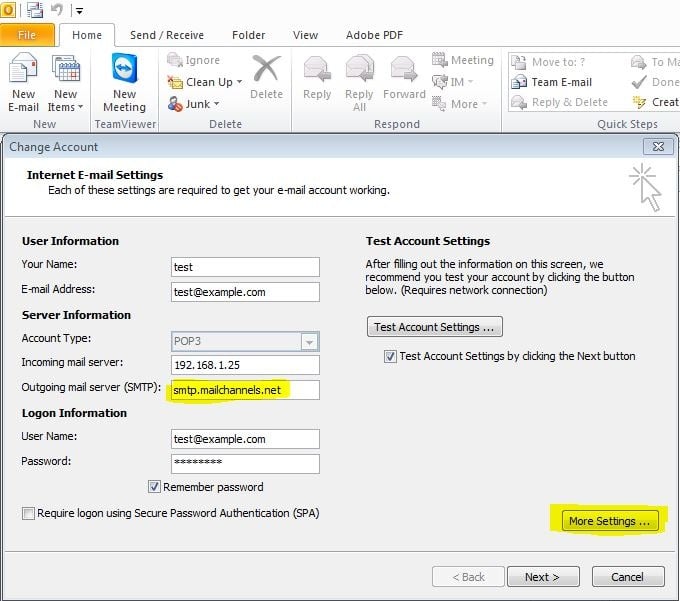The height and width of the screenshot is (601, 680).
Task: Open the Customize Quick Access Toolbar arrow
Action: point(79,11)
